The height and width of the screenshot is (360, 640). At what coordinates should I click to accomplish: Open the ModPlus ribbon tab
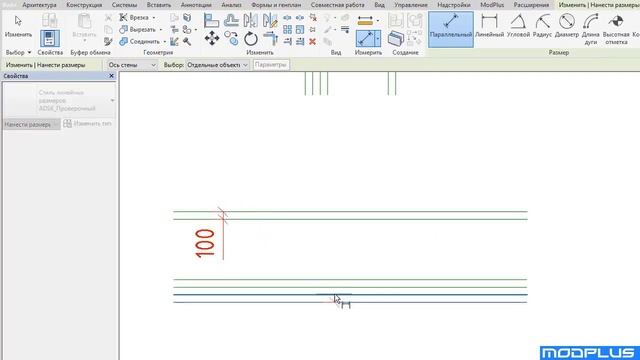pyautogui.click(x=492, y=5)
